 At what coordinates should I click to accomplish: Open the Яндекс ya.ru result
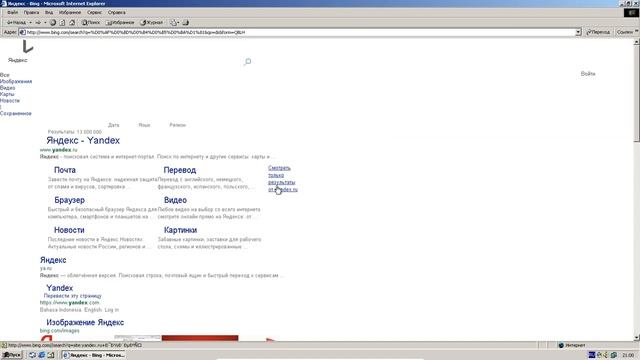53,260
